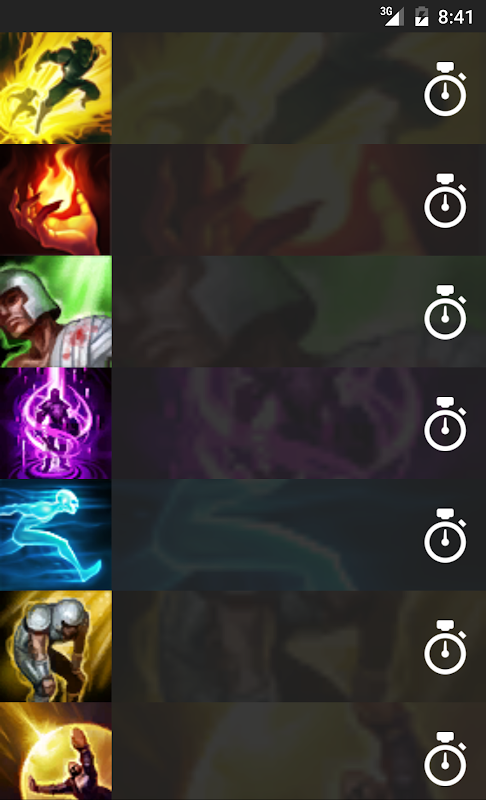Image resolution: width=486 pixels, height=800 pixels.
Task: Tap the 8:41 clock in status bar
Action: 455,17
